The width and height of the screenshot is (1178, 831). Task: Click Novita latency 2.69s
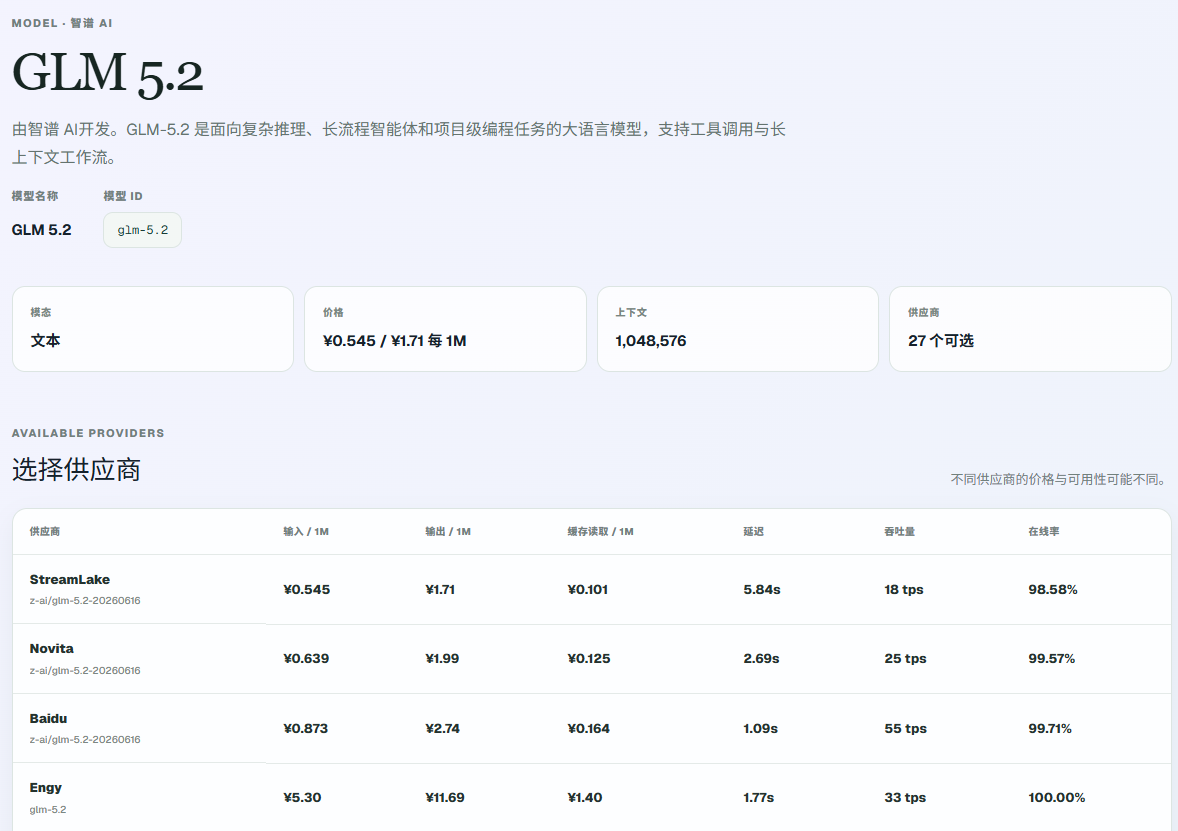[x=761, y=659]
